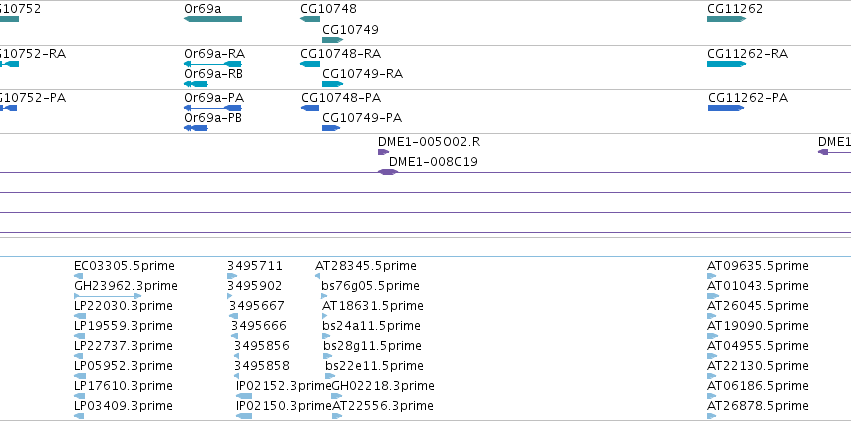Viewport: 851px width, 421px height.
Task: Click the IP02152.3prime EST glyph
Action: pos(244,396)
